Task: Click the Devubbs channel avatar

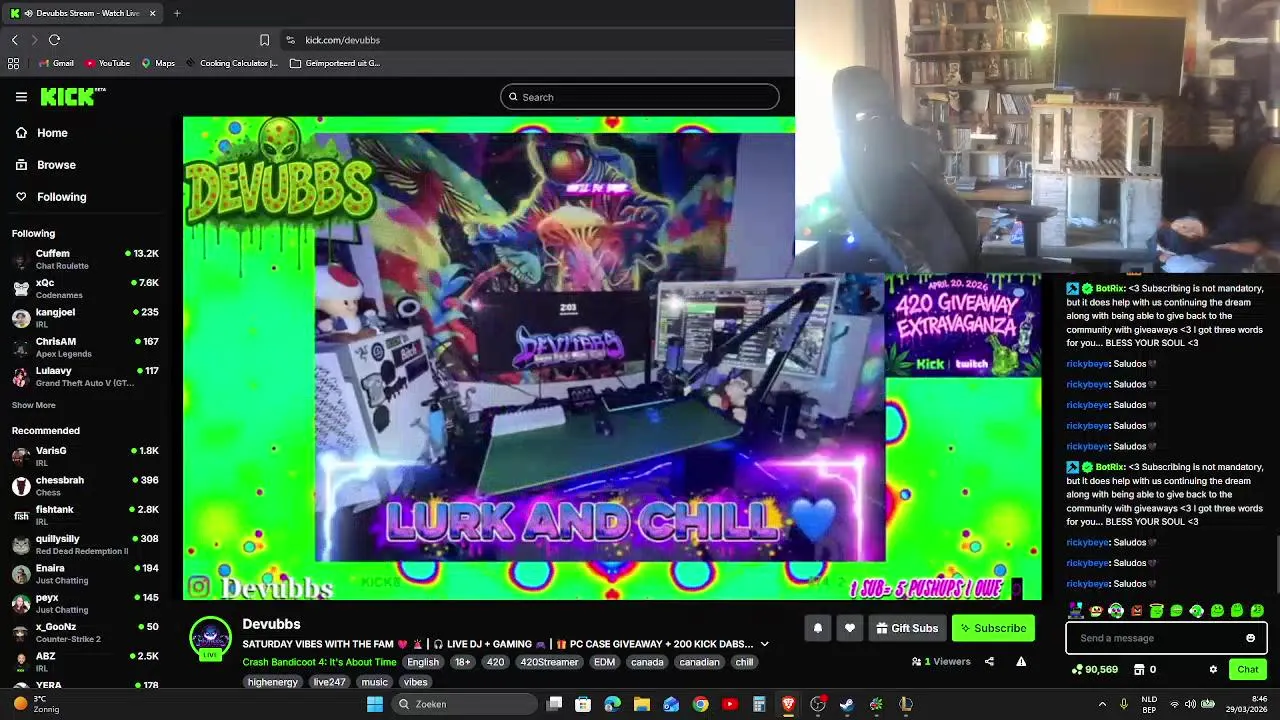Action: 210,638
